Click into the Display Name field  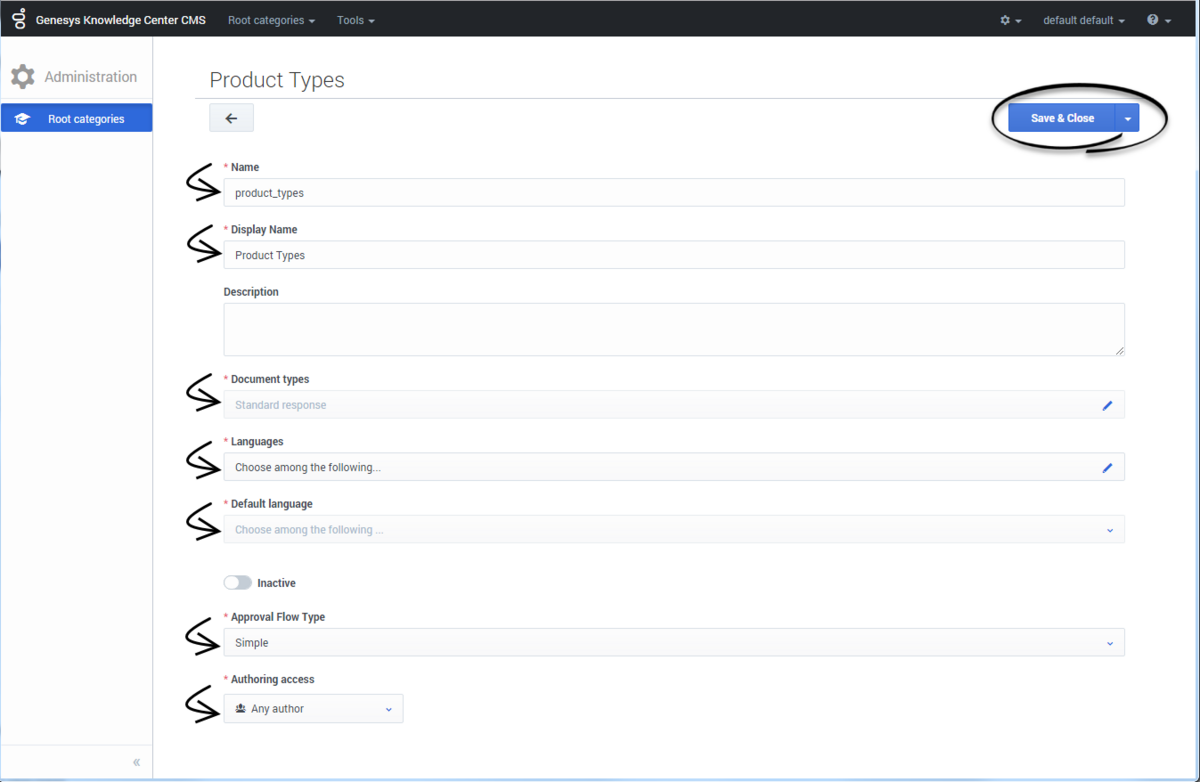pyautogui.click(x=674, y=254)
